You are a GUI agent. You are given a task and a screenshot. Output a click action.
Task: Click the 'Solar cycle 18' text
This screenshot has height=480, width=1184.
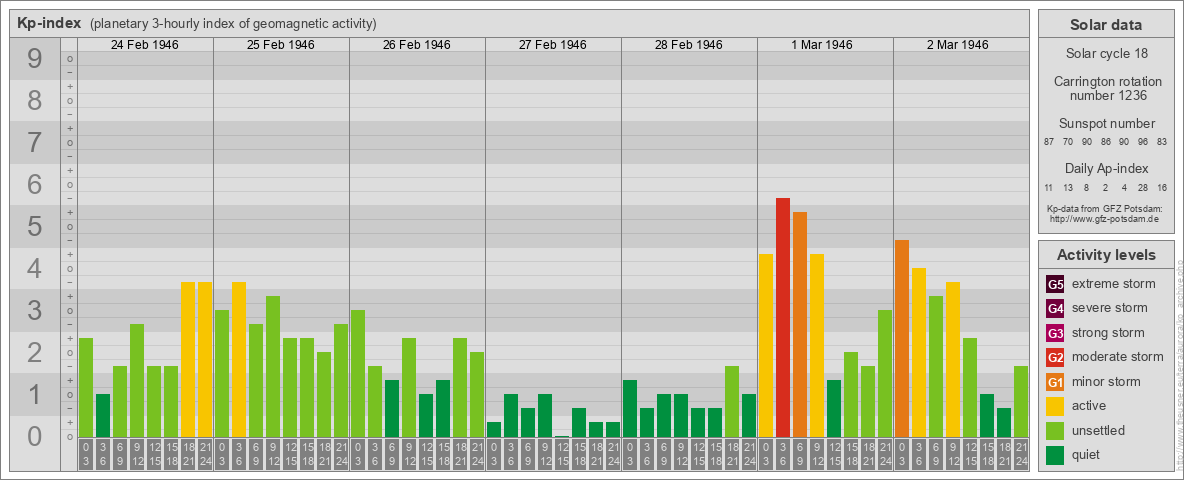coord(1106,54)
